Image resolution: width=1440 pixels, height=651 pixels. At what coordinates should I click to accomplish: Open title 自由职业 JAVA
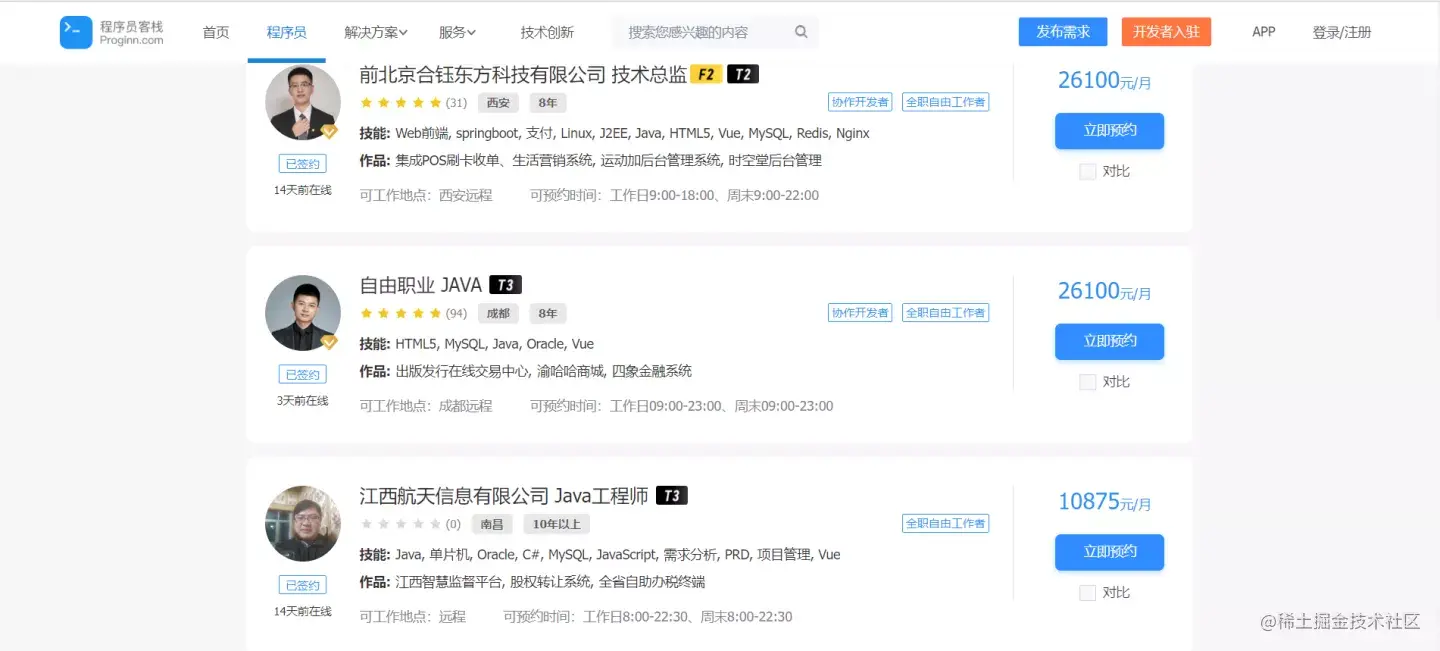[x=421, y=285]
